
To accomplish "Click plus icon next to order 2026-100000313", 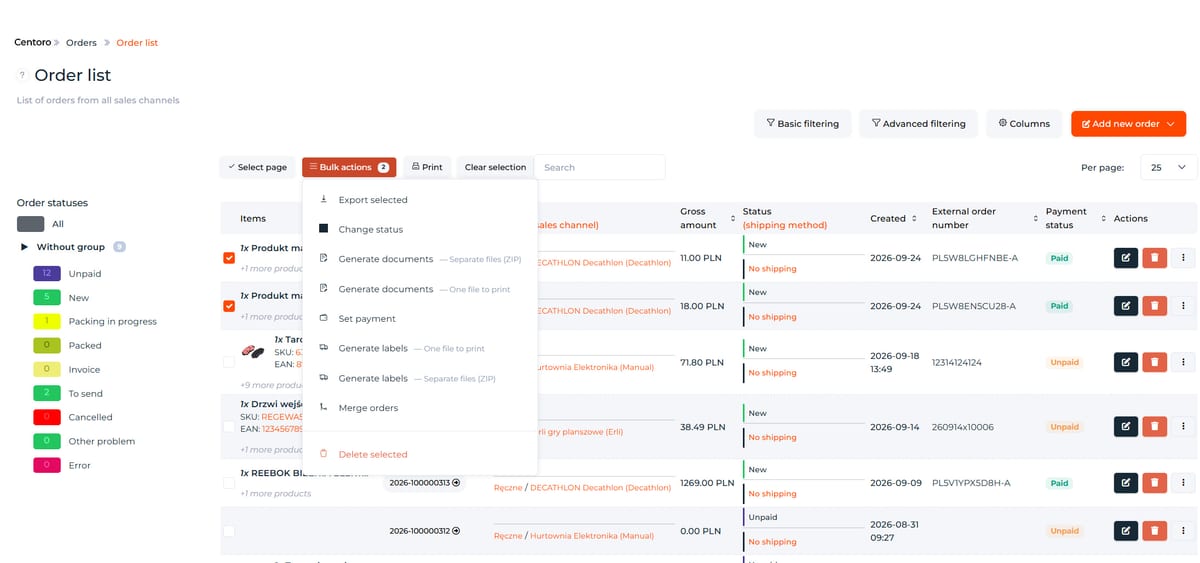I will pos(456,483).
